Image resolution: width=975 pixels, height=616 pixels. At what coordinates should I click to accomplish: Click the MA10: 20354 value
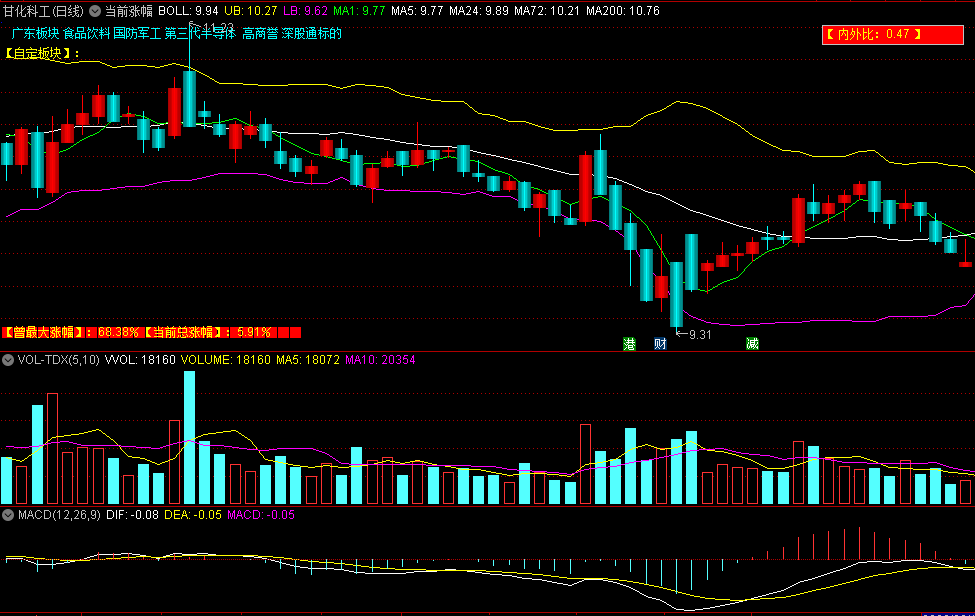pyautogui.click(x=380, y=360)
